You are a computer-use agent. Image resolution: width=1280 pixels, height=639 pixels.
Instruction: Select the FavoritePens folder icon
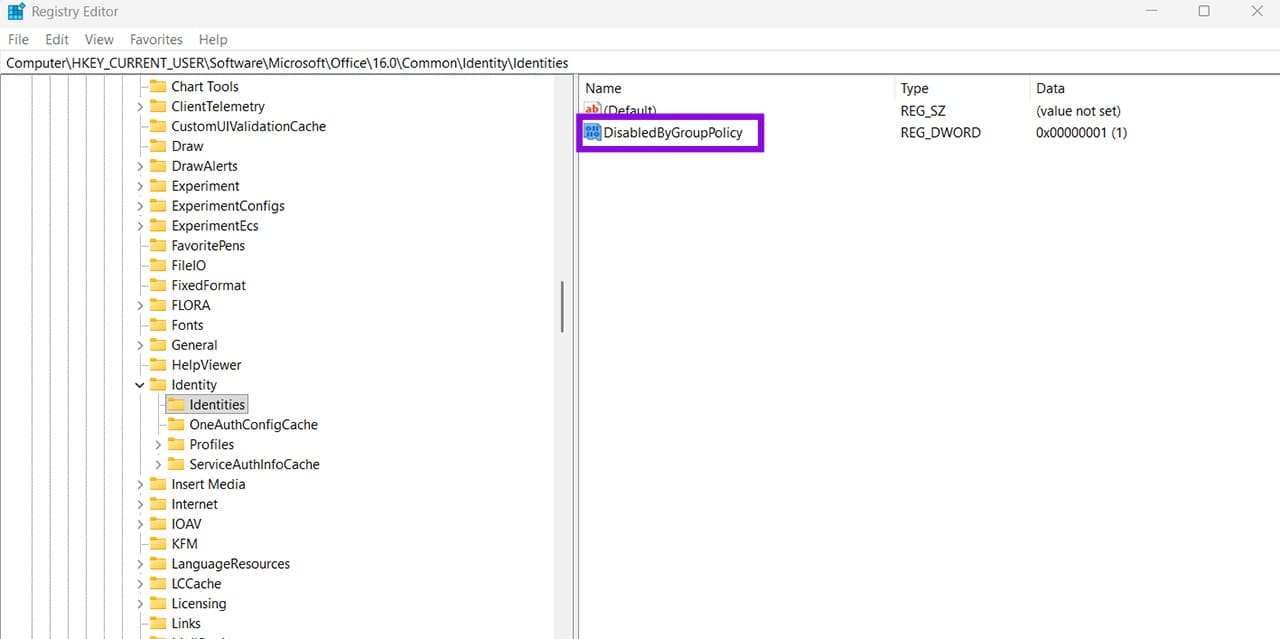coord(158,245)
